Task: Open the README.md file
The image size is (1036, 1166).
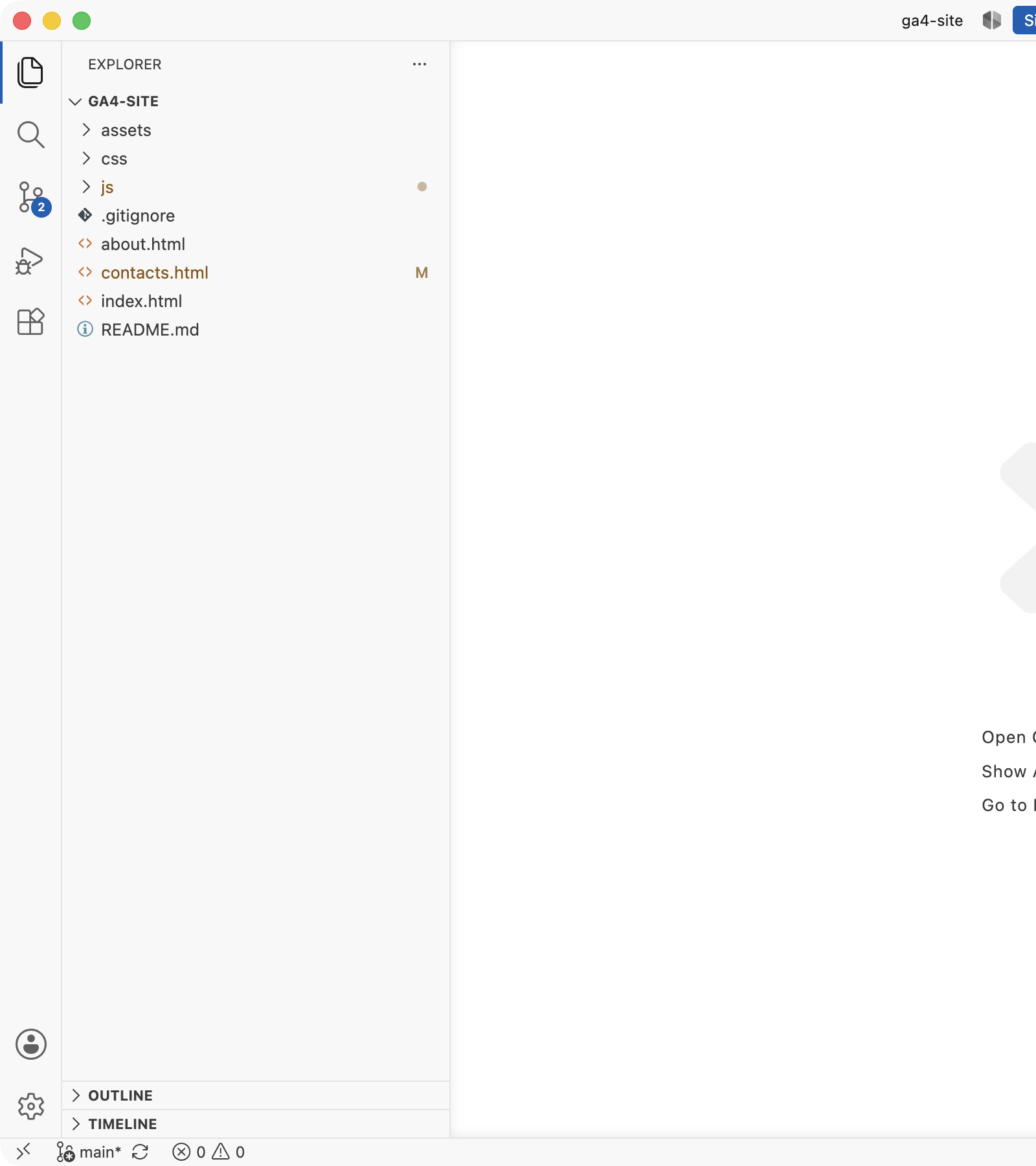Action: 256,330
